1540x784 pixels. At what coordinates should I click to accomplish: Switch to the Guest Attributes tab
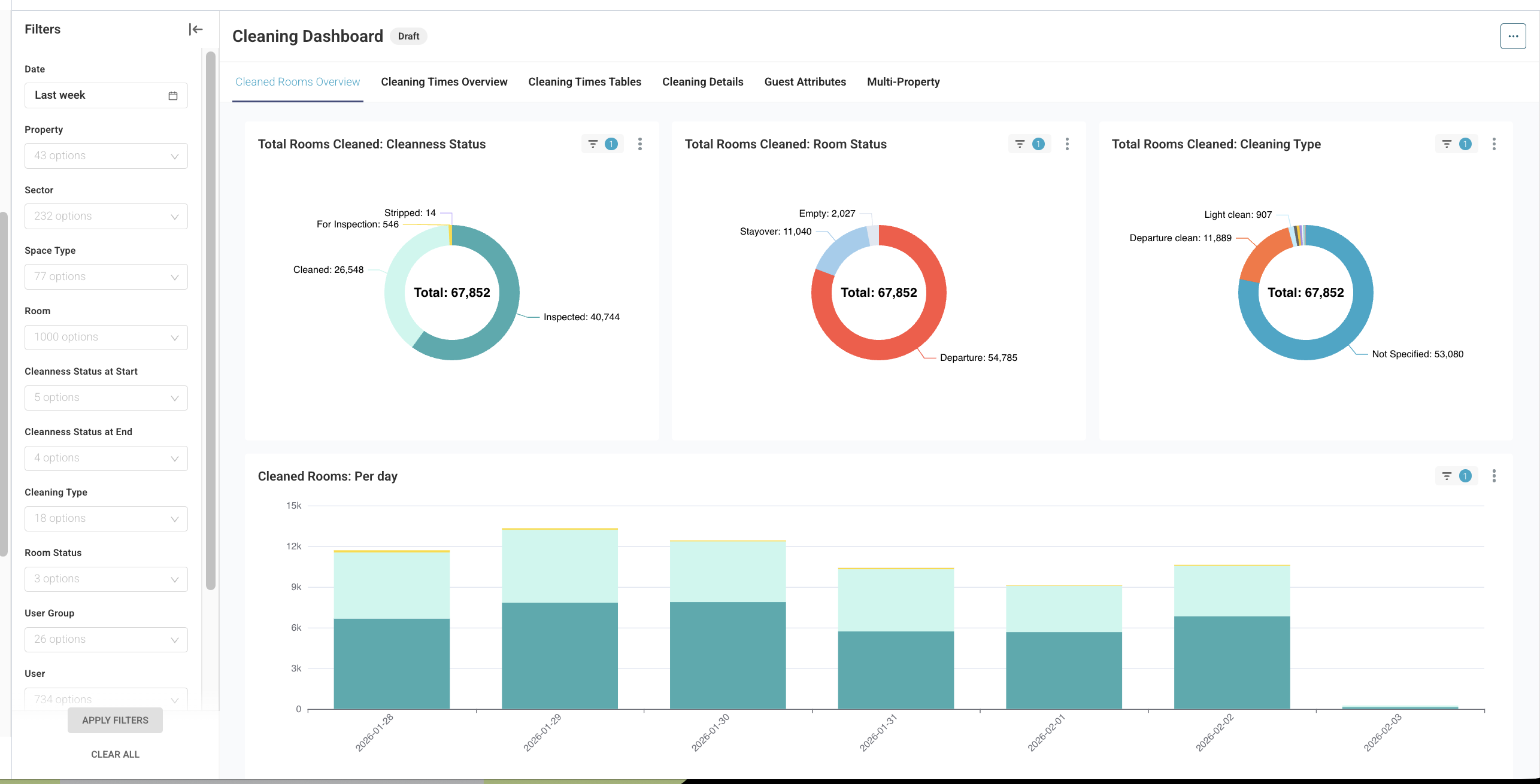[x=805, y=82]
